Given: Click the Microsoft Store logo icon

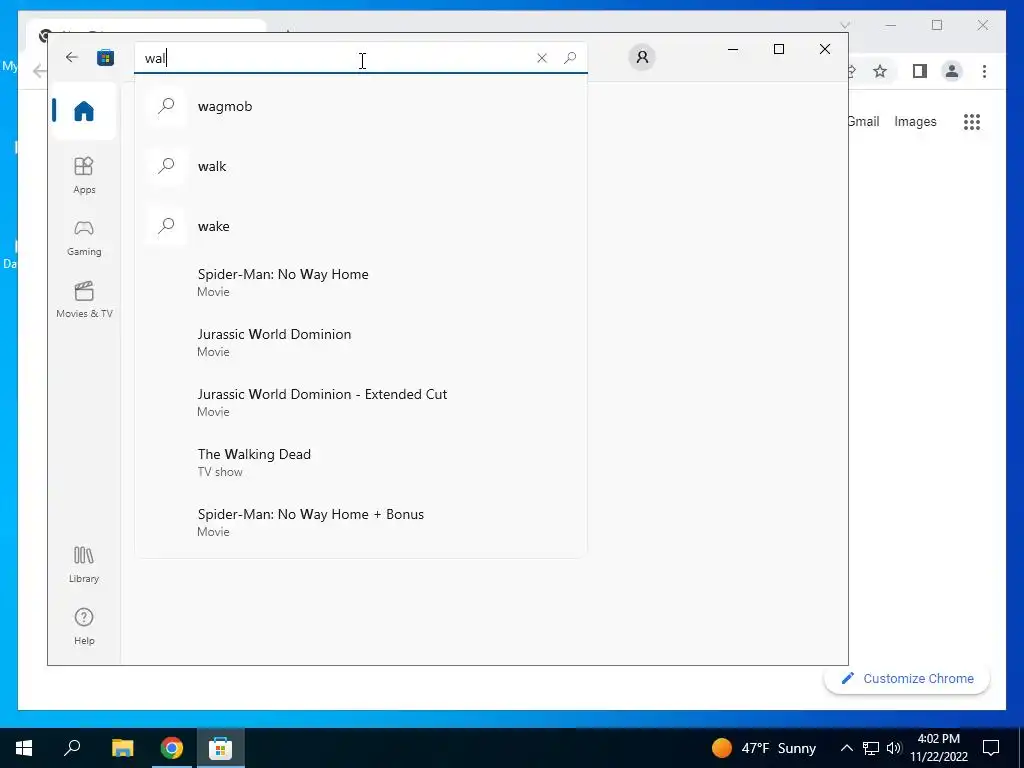Looking at the screenshot, I should 105,58.
